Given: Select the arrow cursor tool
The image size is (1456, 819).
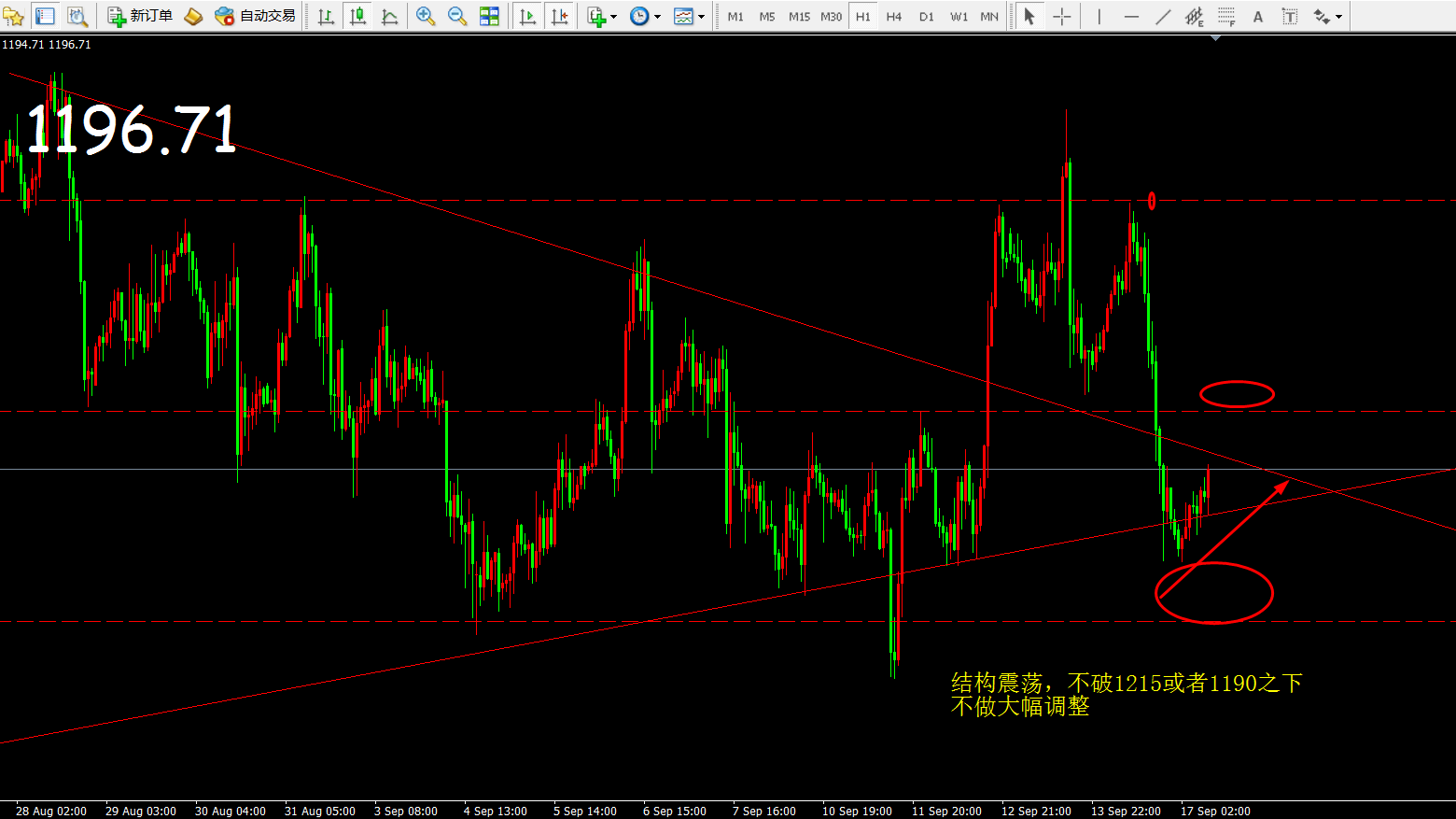Looking at the screenshot, I should 1029,16.
